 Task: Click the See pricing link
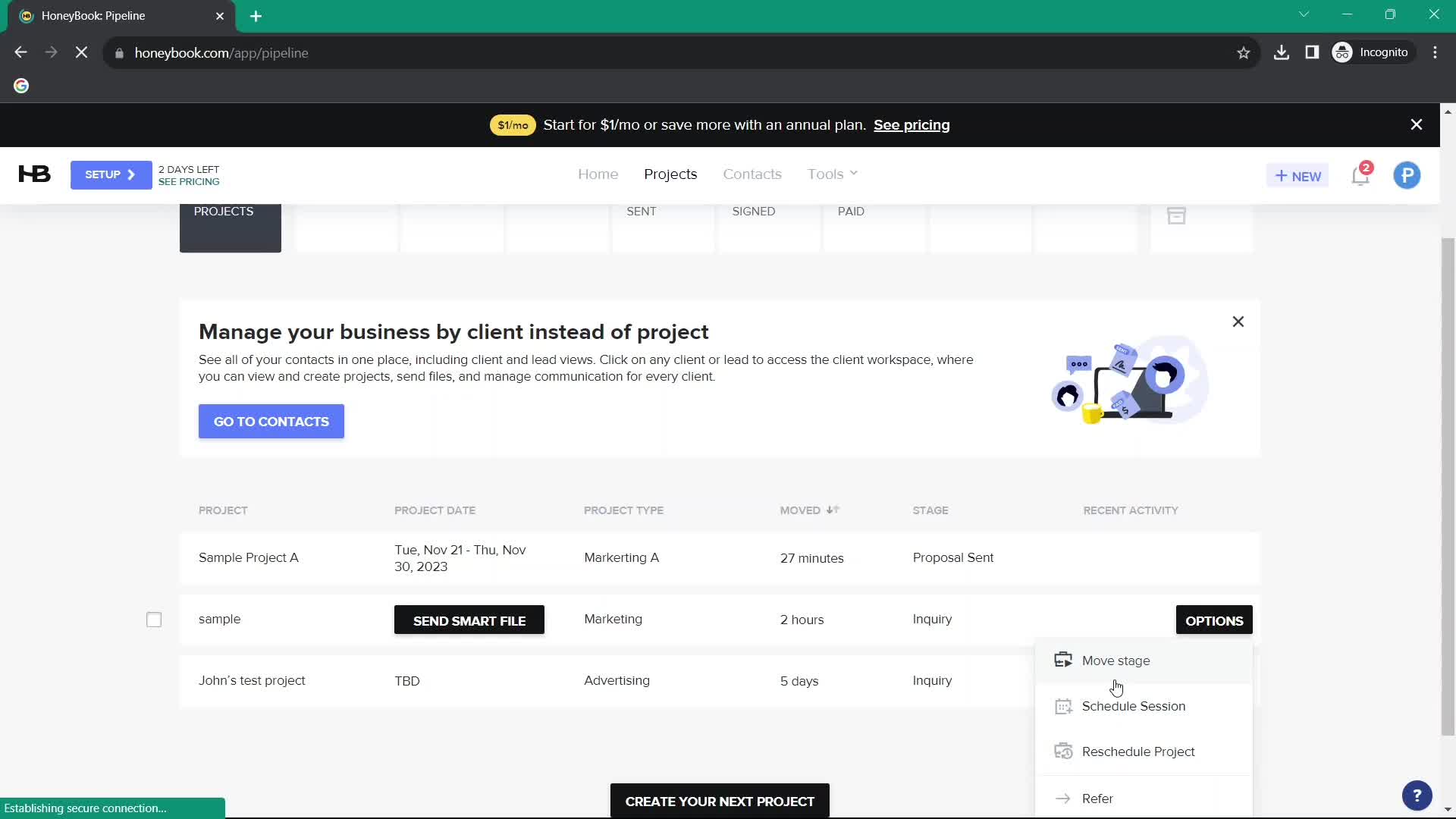pos(912,125)
